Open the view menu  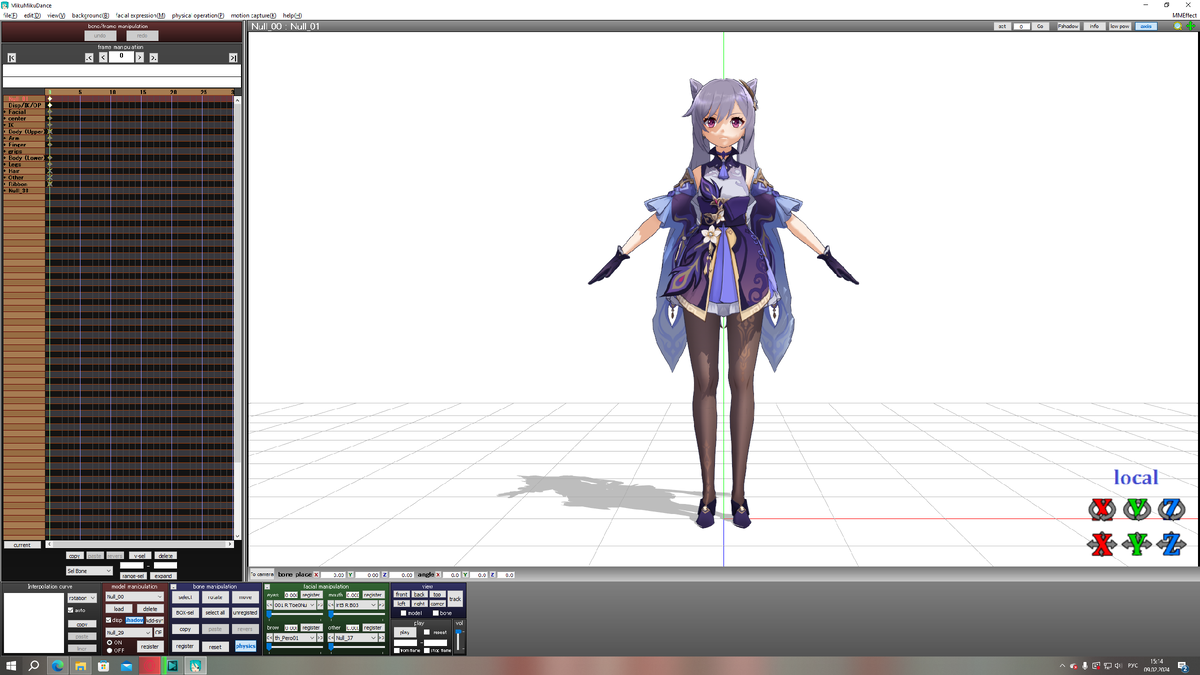click(x=56, y=16)
